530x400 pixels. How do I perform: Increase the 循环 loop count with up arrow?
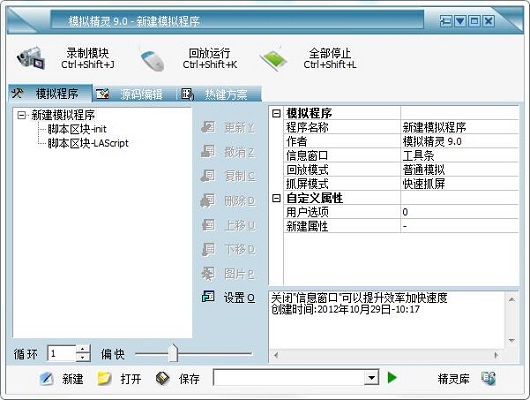(83, 349)
